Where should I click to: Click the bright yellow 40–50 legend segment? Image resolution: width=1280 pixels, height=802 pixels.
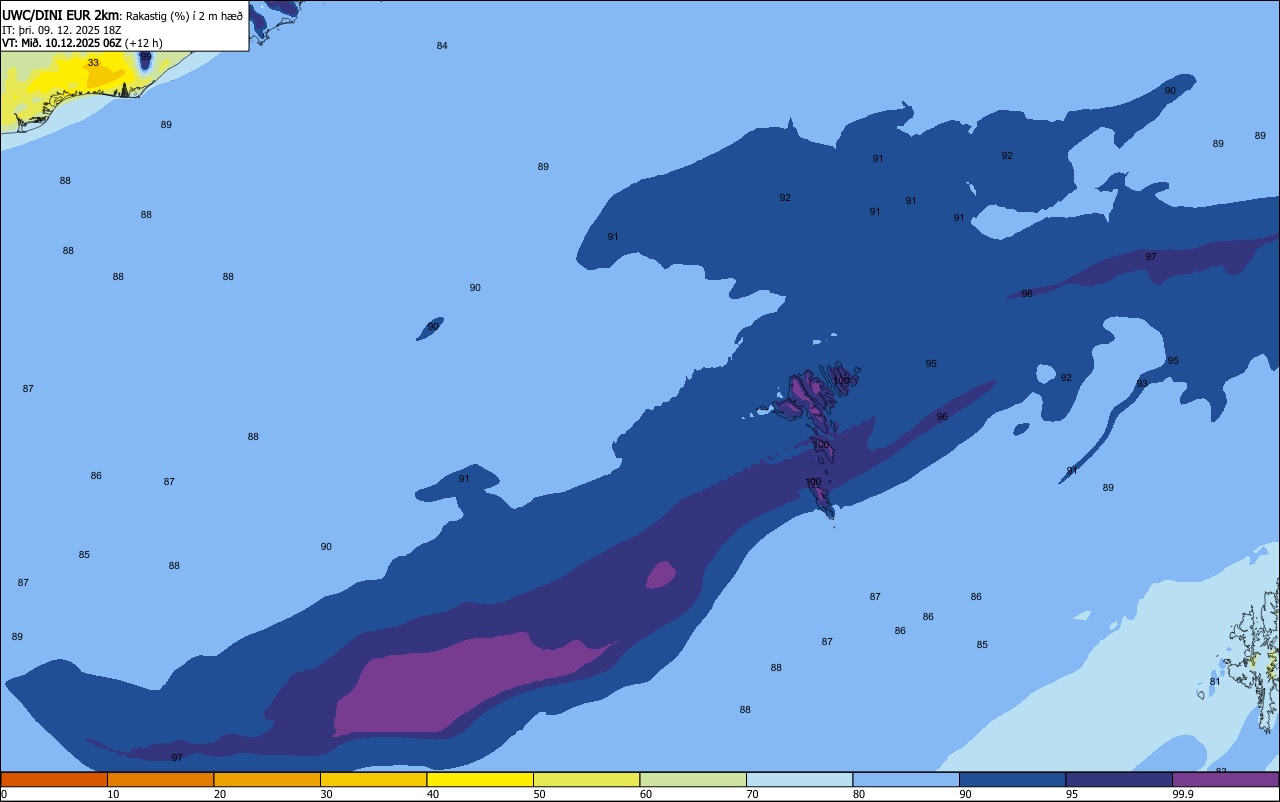pos(480,779)
